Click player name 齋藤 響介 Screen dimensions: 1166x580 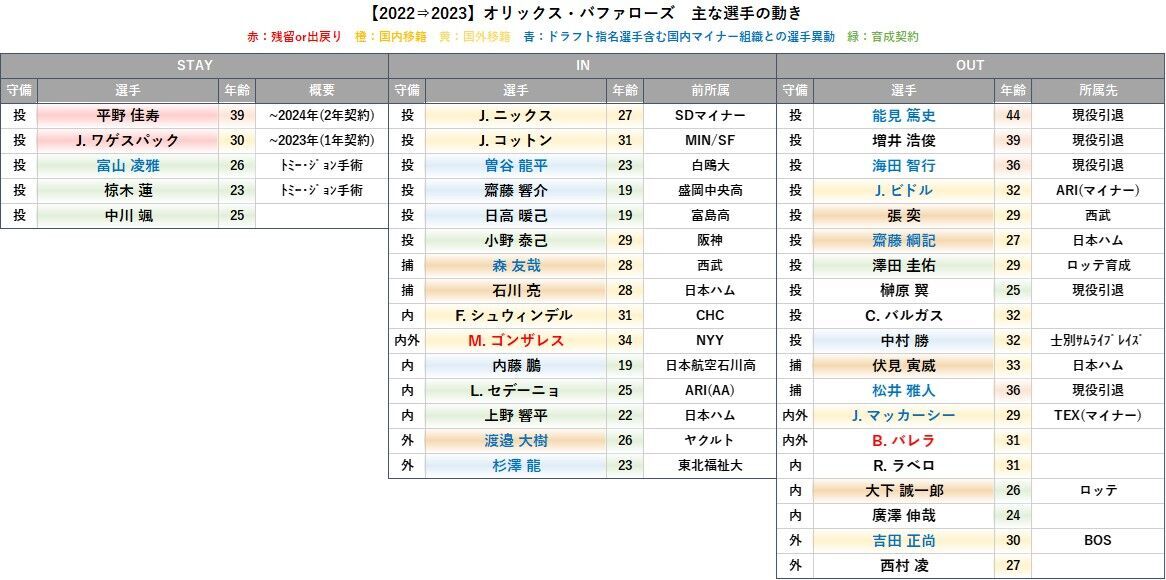tap(515, 190)
